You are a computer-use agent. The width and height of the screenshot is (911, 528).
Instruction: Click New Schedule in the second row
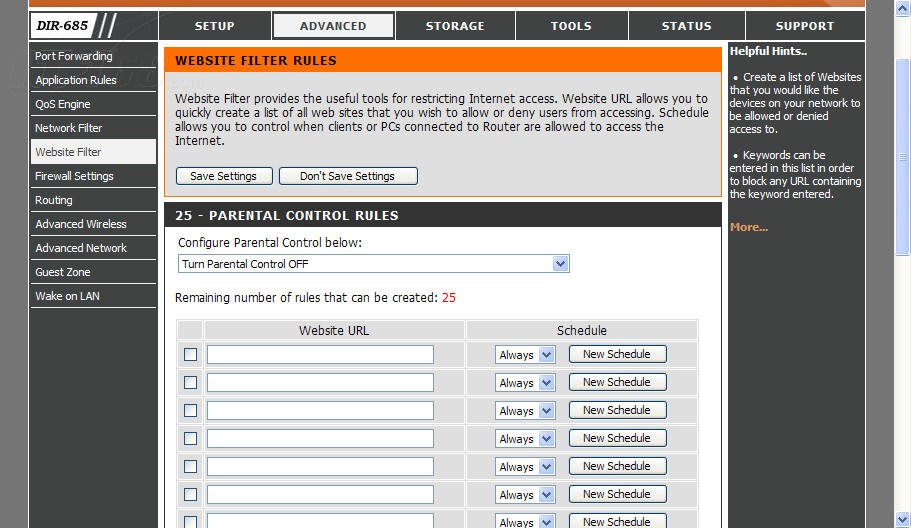tap(617, 382)
